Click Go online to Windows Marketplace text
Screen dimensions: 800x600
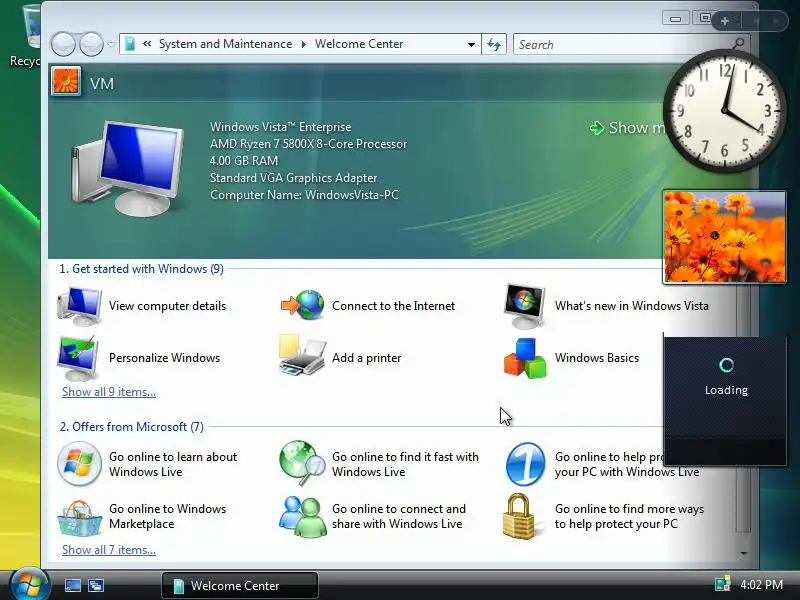click(x=167, y=516)
